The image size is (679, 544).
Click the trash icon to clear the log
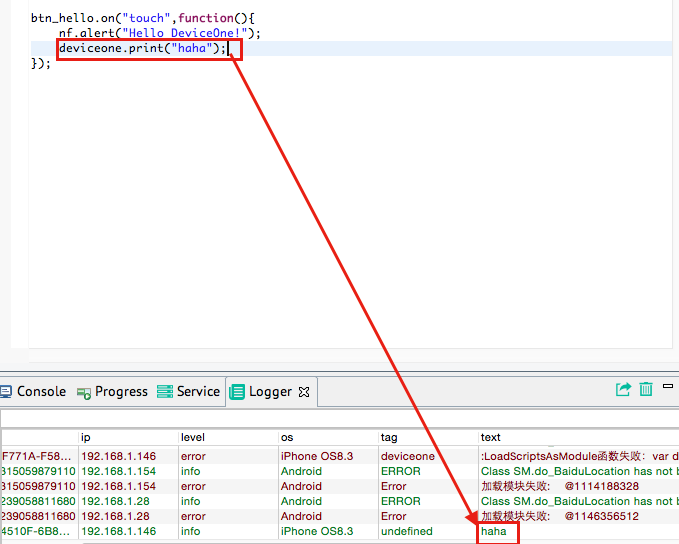tap(647, 390)
